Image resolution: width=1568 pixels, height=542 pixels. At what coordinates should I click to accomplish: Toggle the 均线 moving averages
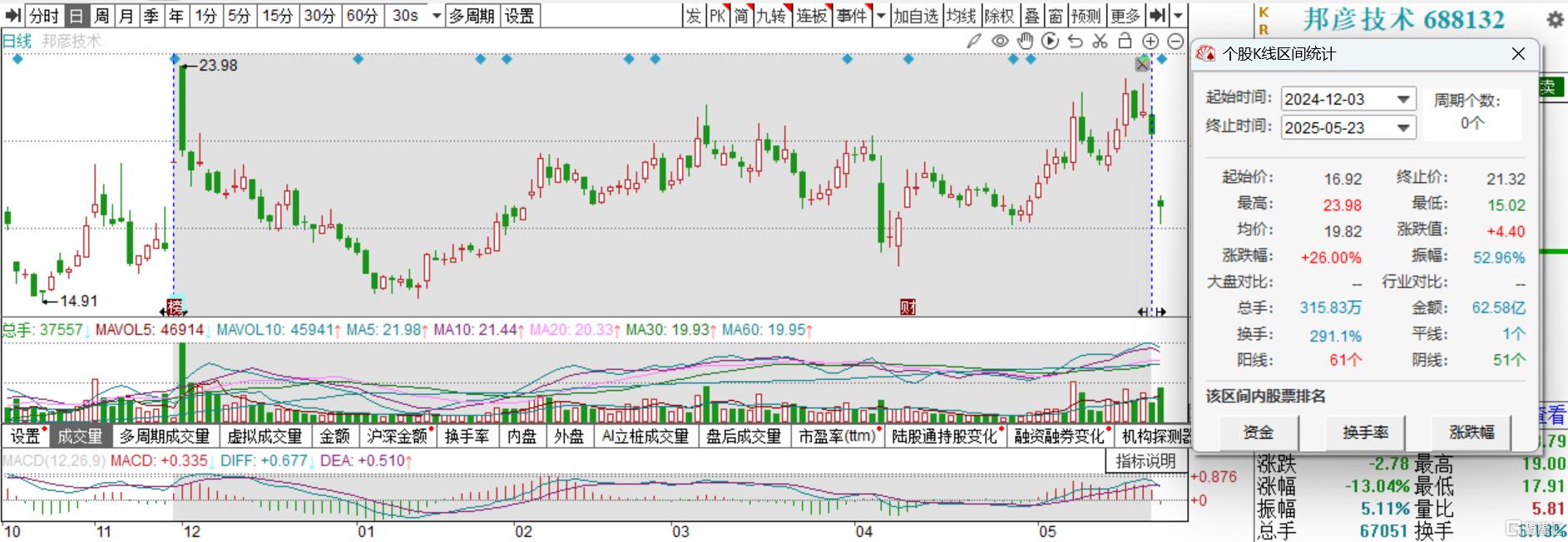(961, 16)
